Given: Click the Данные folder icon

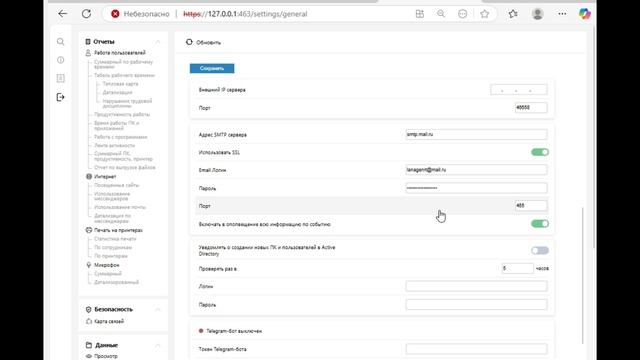Looking at the screenshot, I should pyautogui.click(x=89, y=345).
